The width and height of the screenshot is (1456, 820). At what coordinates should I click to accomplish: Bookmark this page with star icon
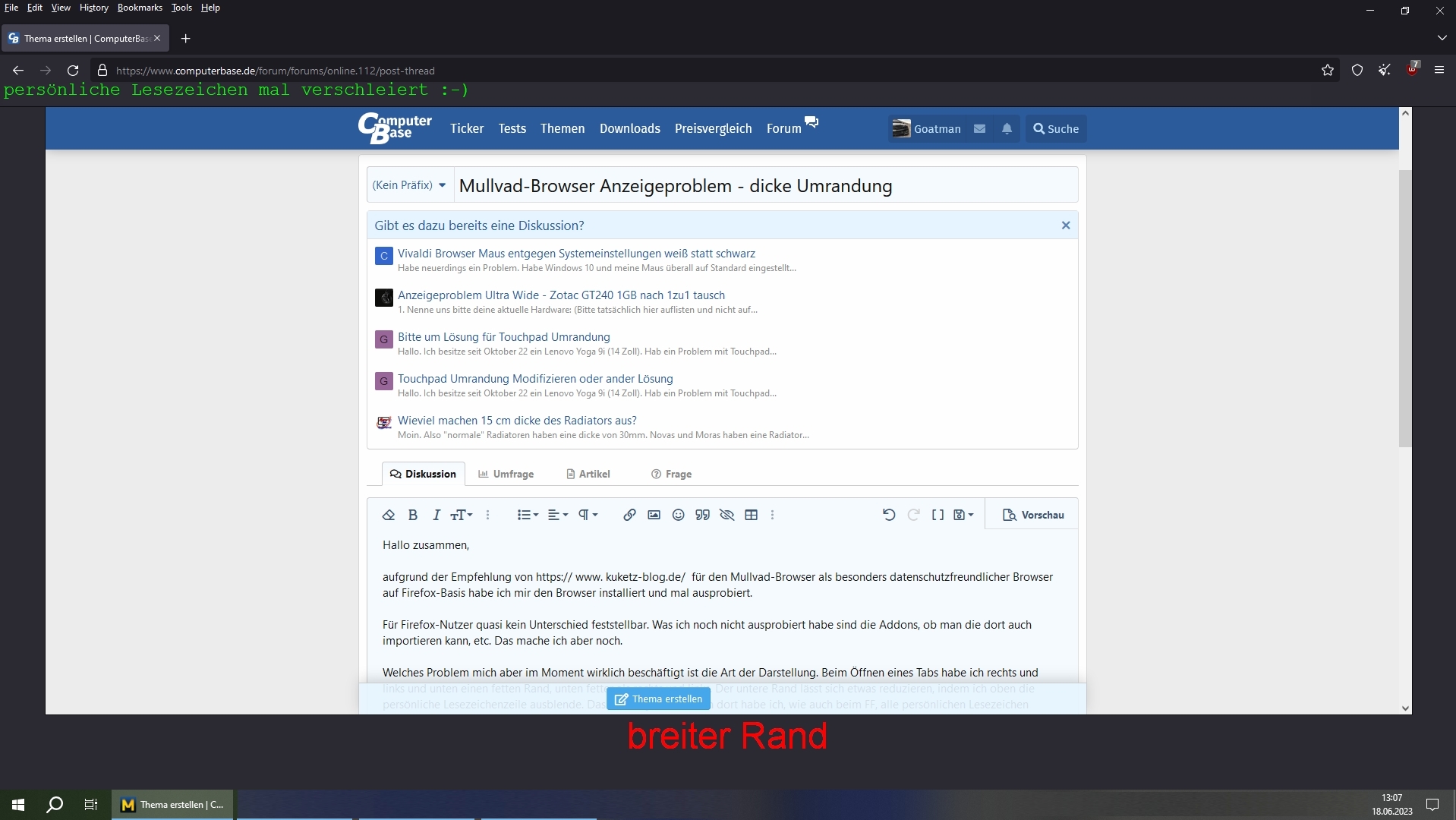pos(1327,71)
